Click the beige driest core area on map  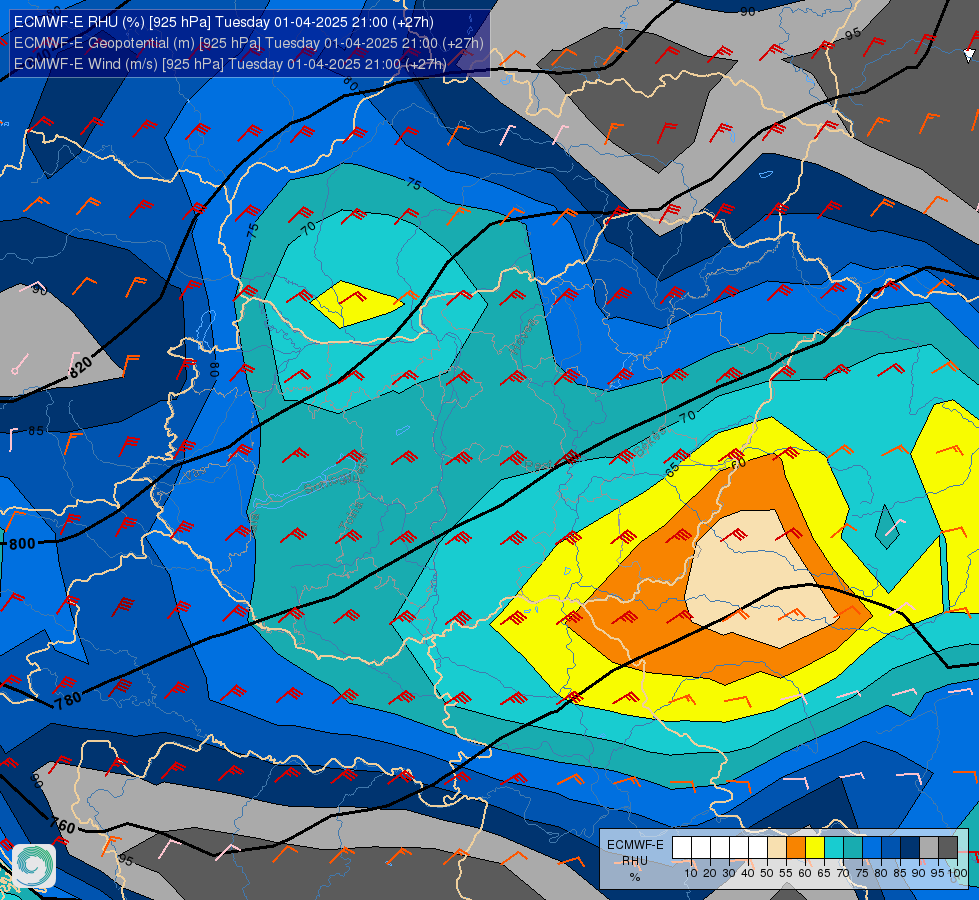(759, 578)
